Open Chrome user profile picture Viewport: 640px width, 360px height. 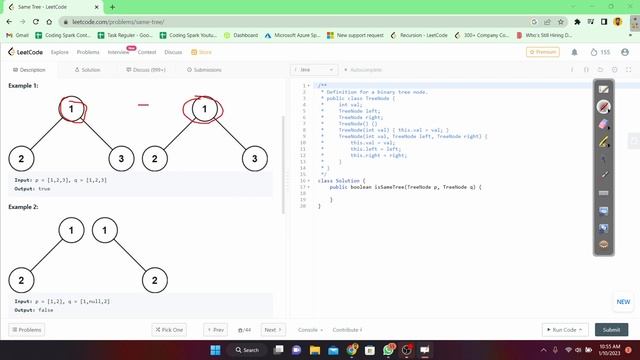pos(618,22)
